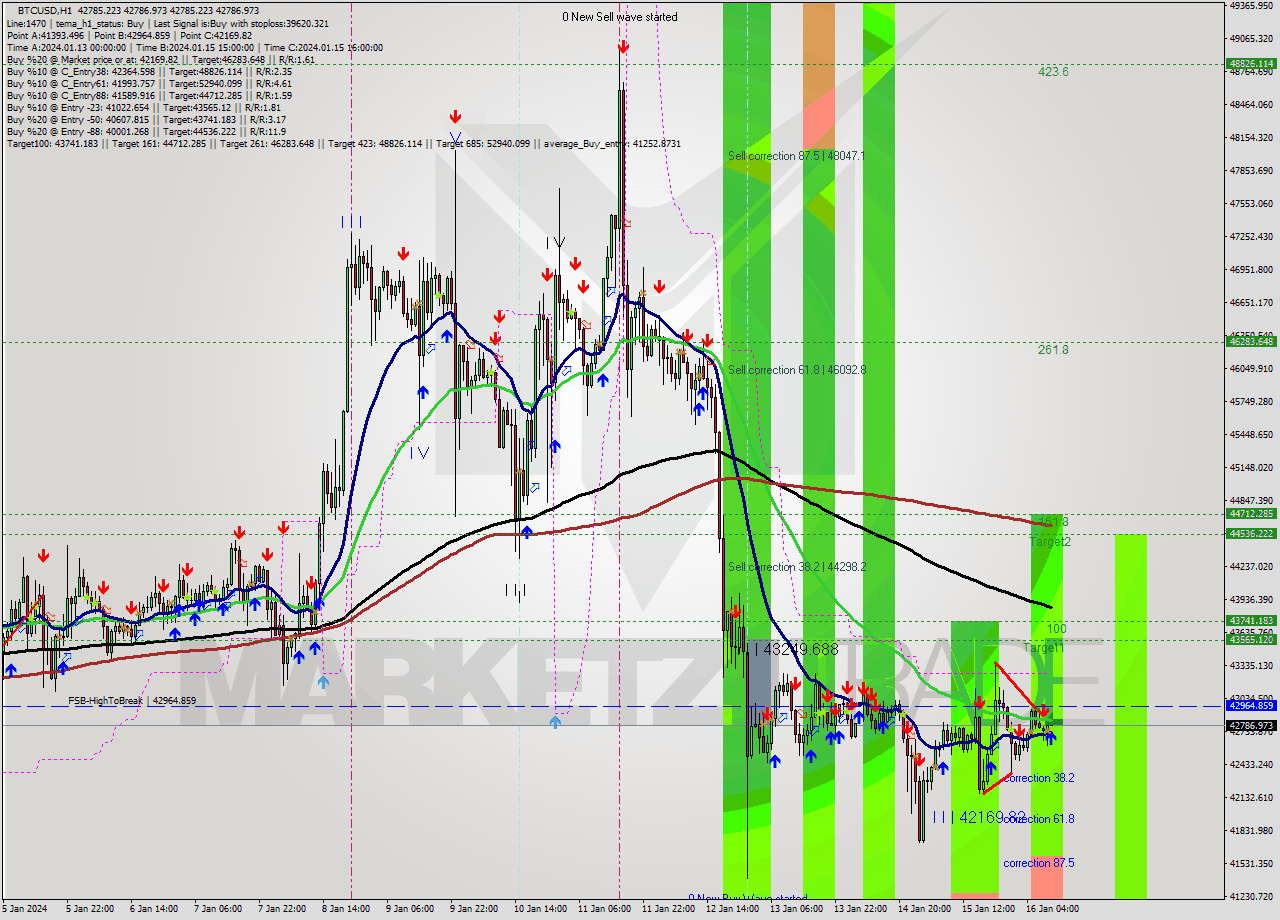Click the 45148.200 price axis value
1280x920 pixels.
1251,468
